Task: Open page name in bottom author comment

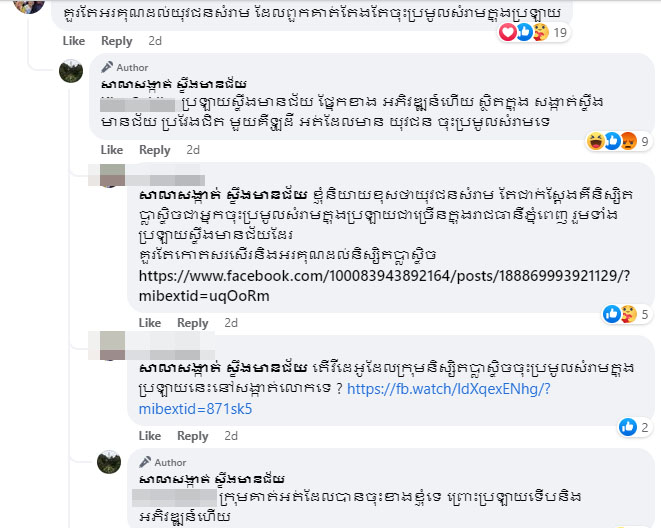Action: [212, 480]
